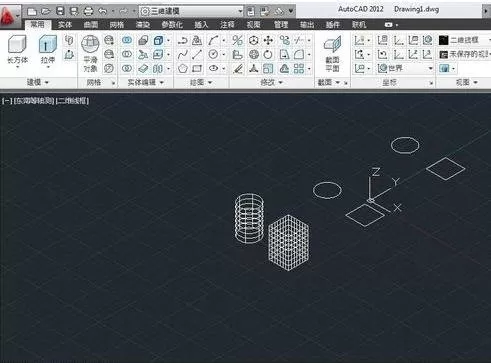
Task: Switch to the 输出 ribbon tab
Action: click(307, 25)
